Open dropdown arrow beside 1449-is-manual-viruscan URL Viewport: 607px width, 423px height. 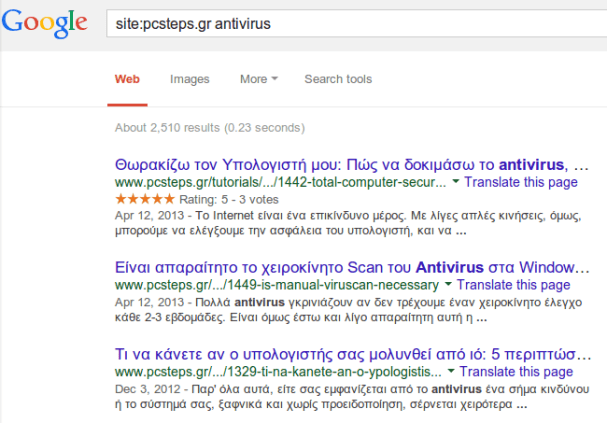click(x=448, y=284)
